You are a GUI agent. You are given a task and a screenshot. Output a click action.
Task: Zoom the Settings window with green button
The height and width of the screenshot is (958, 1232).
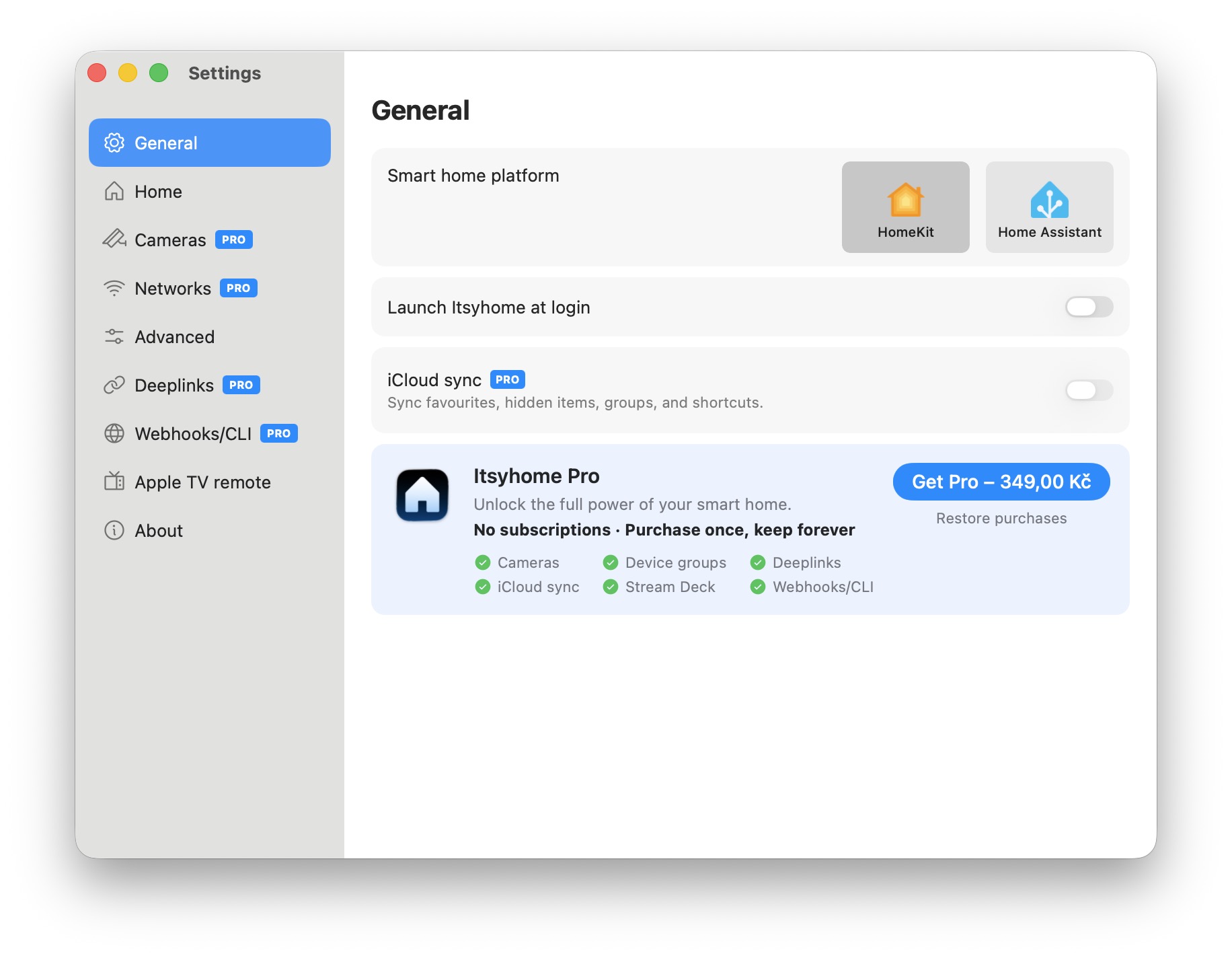pos(159,73)
